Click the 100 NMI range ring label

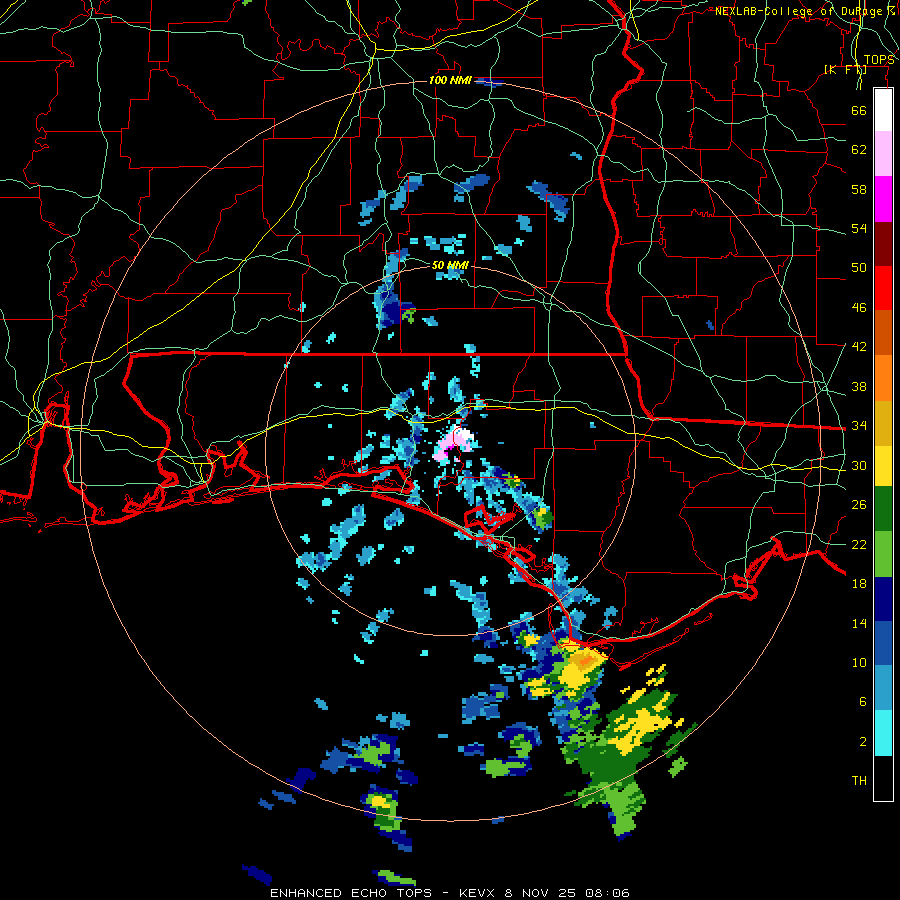(450, 80)
